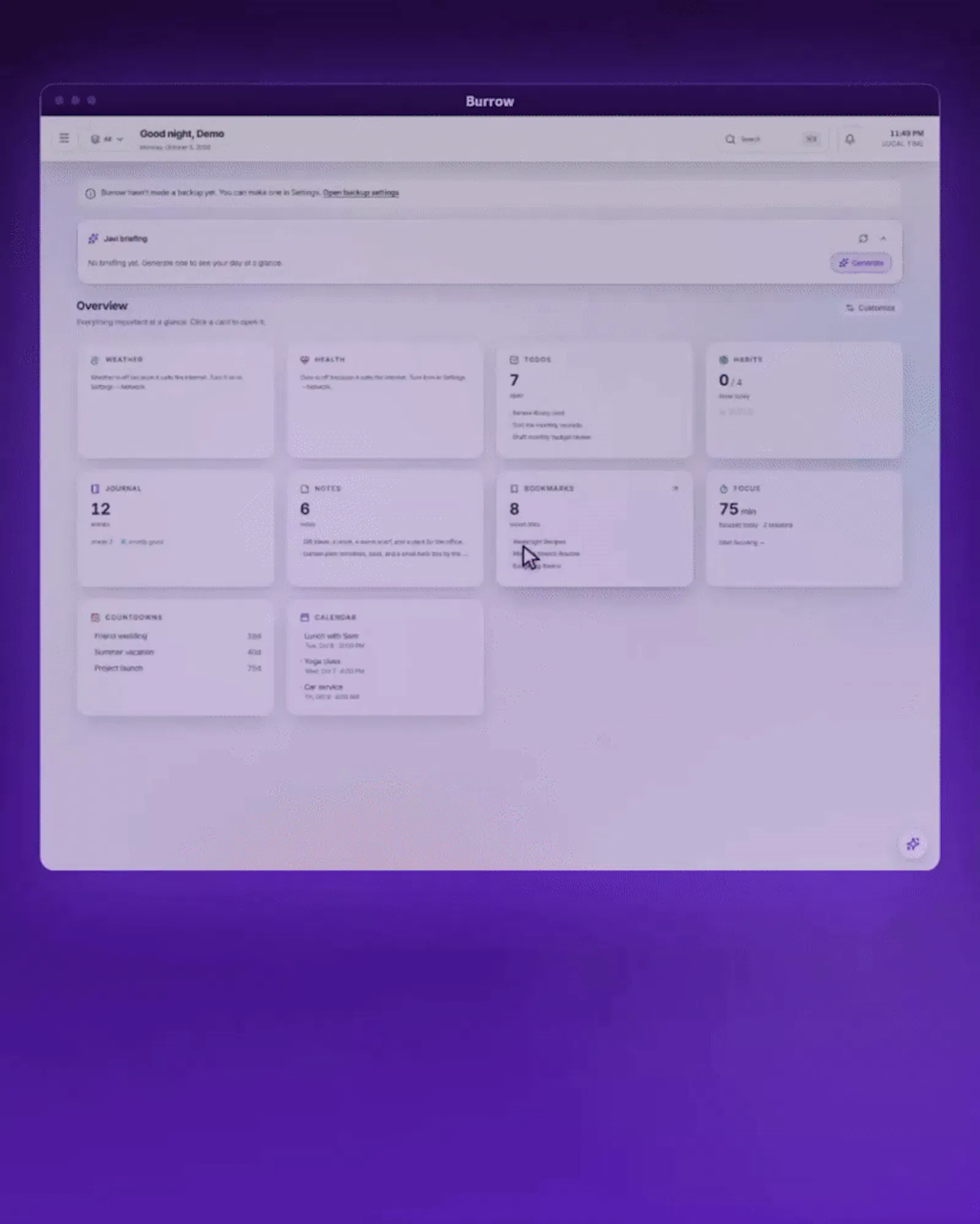The height and width of the screenshot is (1224, 980).
Task: Collapse the briefing panel chevron
Action: tap(883, 238)
